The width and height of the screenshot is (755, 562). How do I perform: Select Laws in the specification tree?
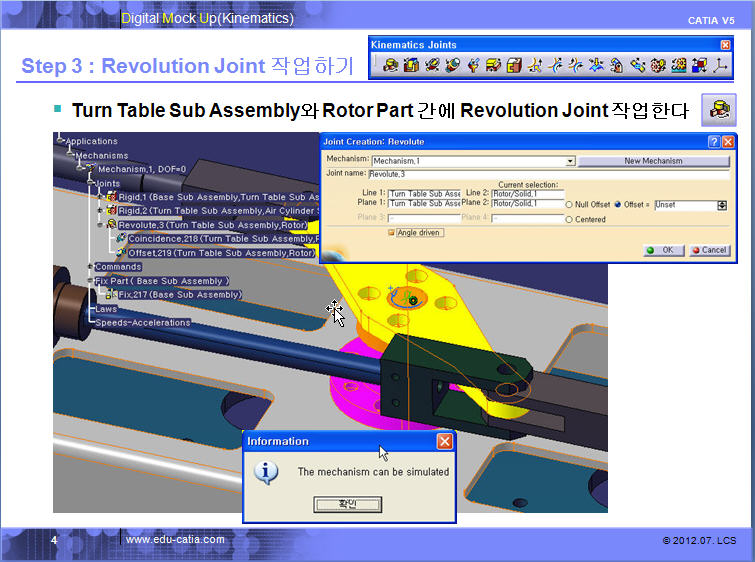[x=105, y=309]
